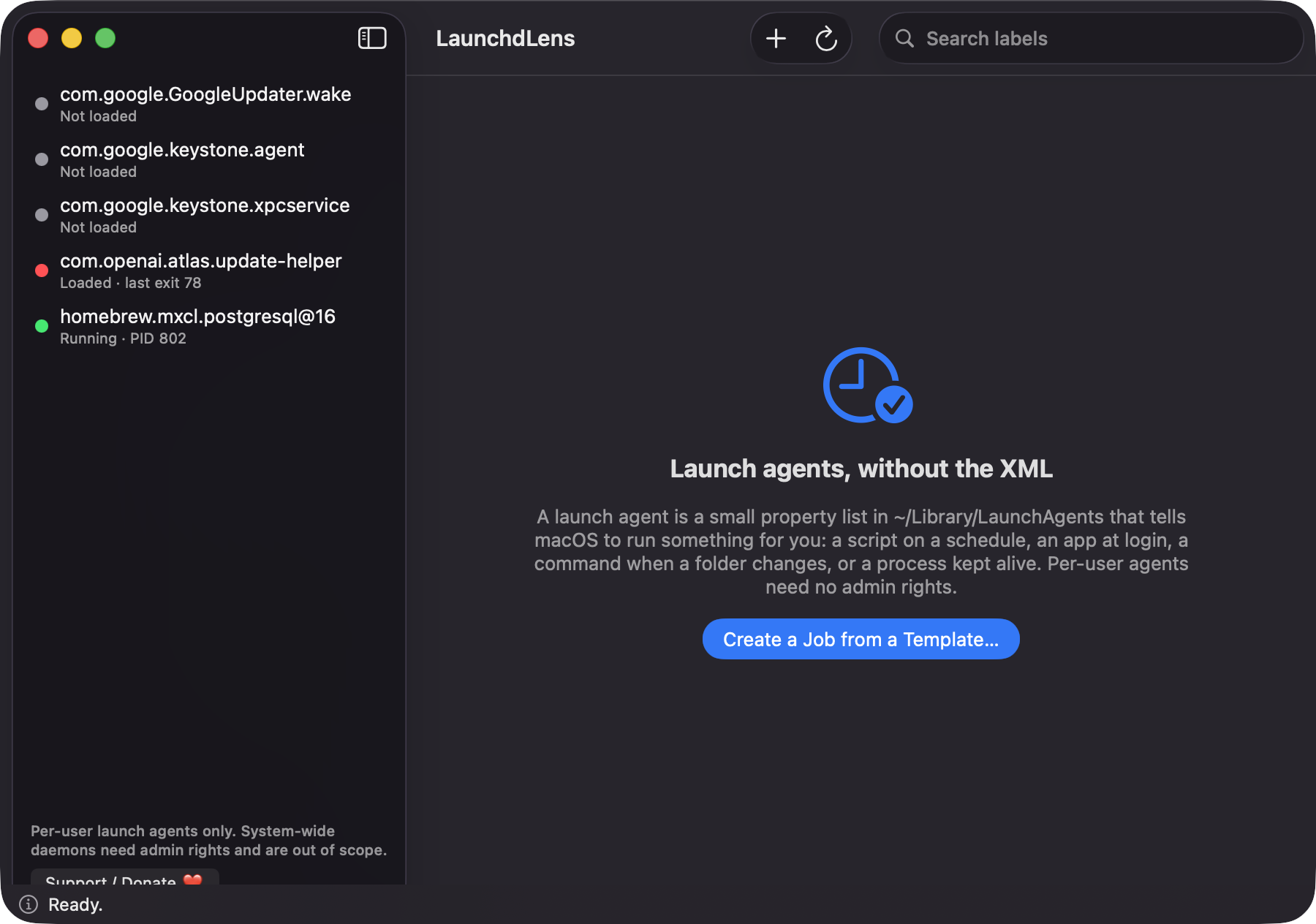The height and width of the screenshot is (924, 1316).
Task: Click the green zoom window button
Action: coord(105,38)
